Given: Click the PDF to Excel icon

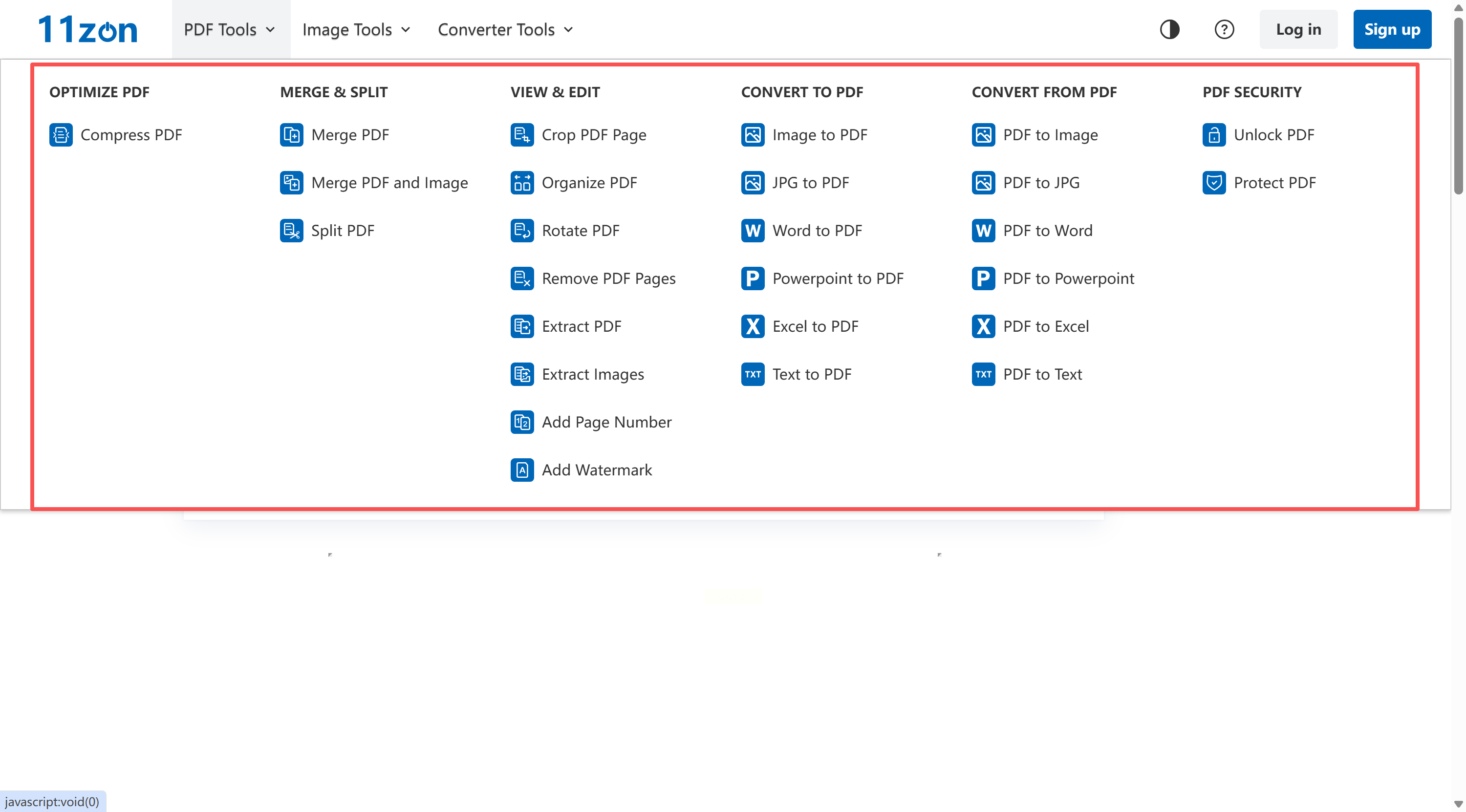Looking at the screenshot, I should click(x=983, y=326).
